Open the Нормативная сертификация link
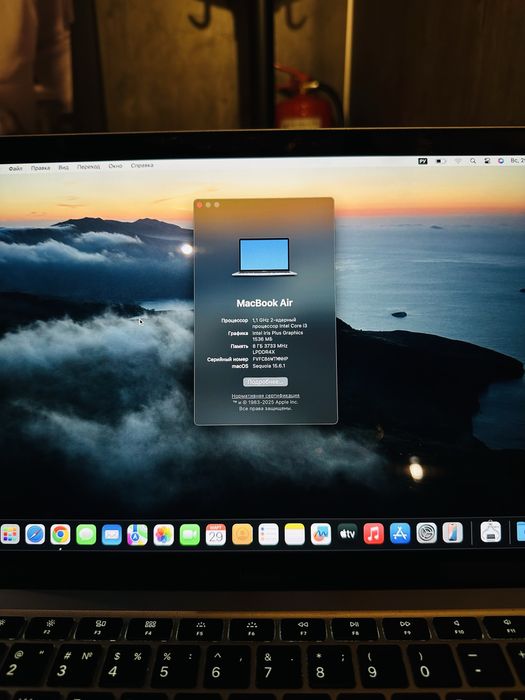The width and height of the screenshot is (525, 700). (x=266, y=396)
